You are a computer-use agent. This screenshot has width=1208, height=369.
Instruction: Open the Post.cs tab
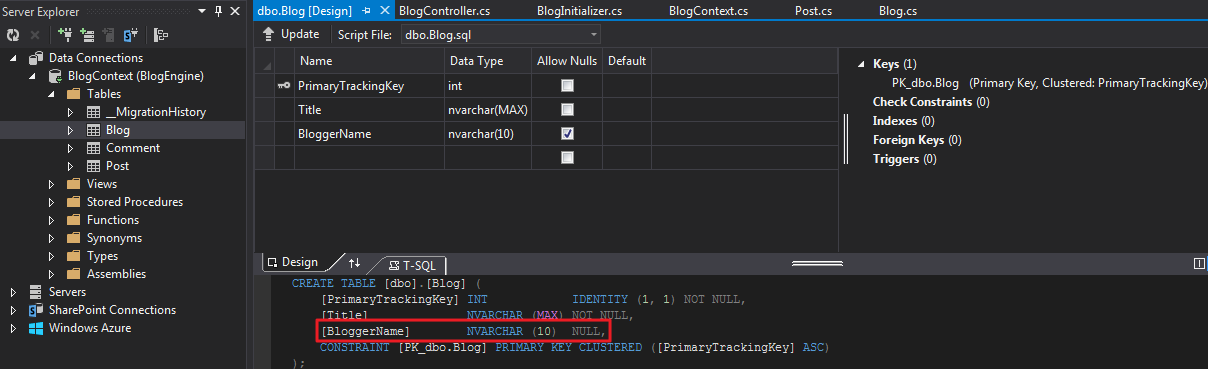tap(813, 11)
